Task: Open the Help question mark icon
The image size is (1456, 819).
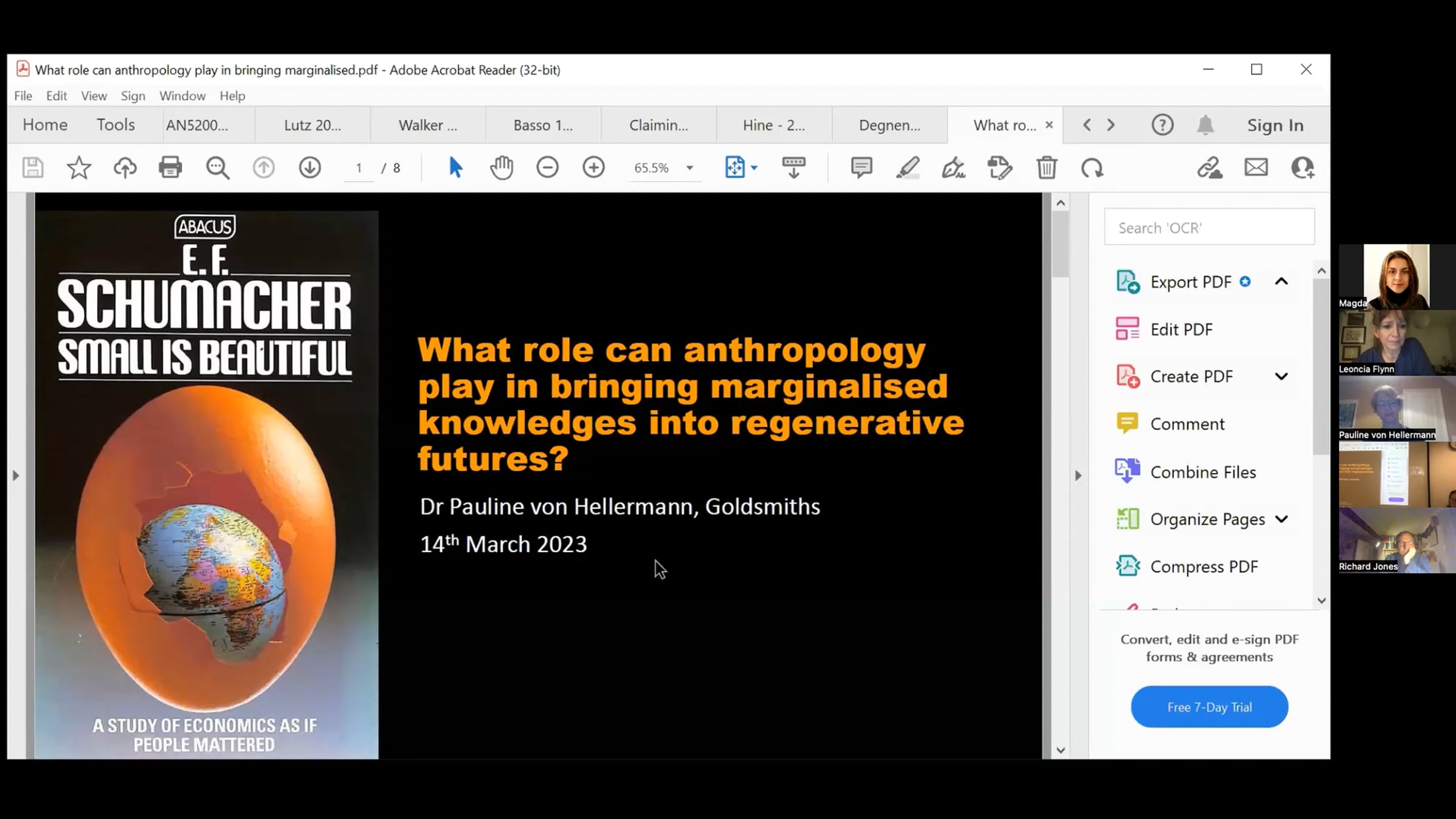Action: (x=1162, y=125)
